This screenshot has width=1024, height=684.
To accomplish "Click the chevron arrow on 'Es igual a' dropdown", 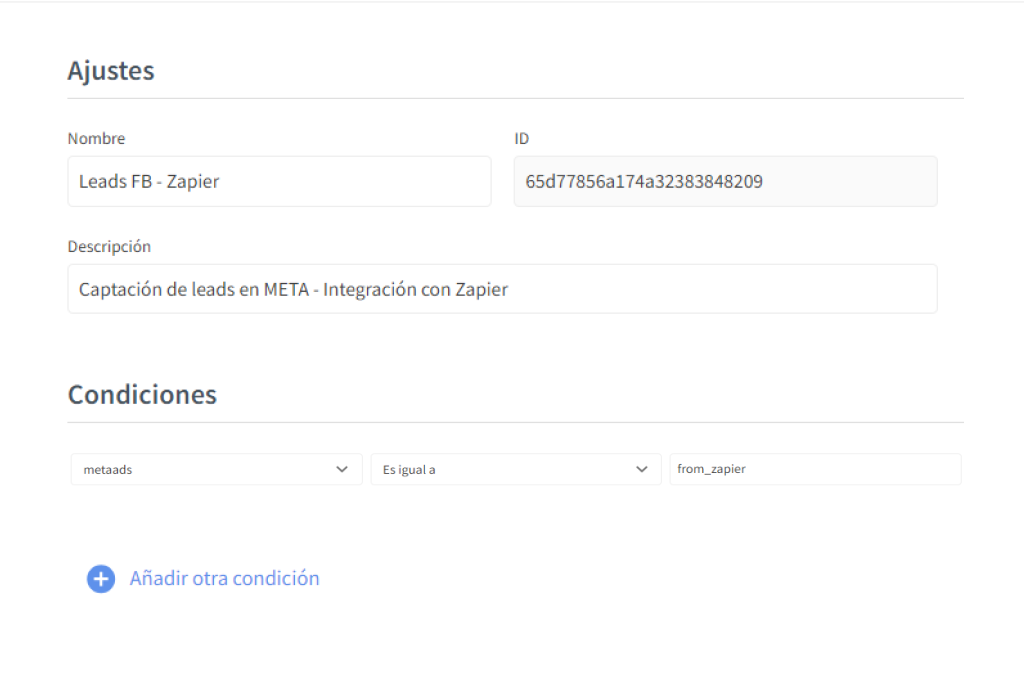I will point(642,469).
